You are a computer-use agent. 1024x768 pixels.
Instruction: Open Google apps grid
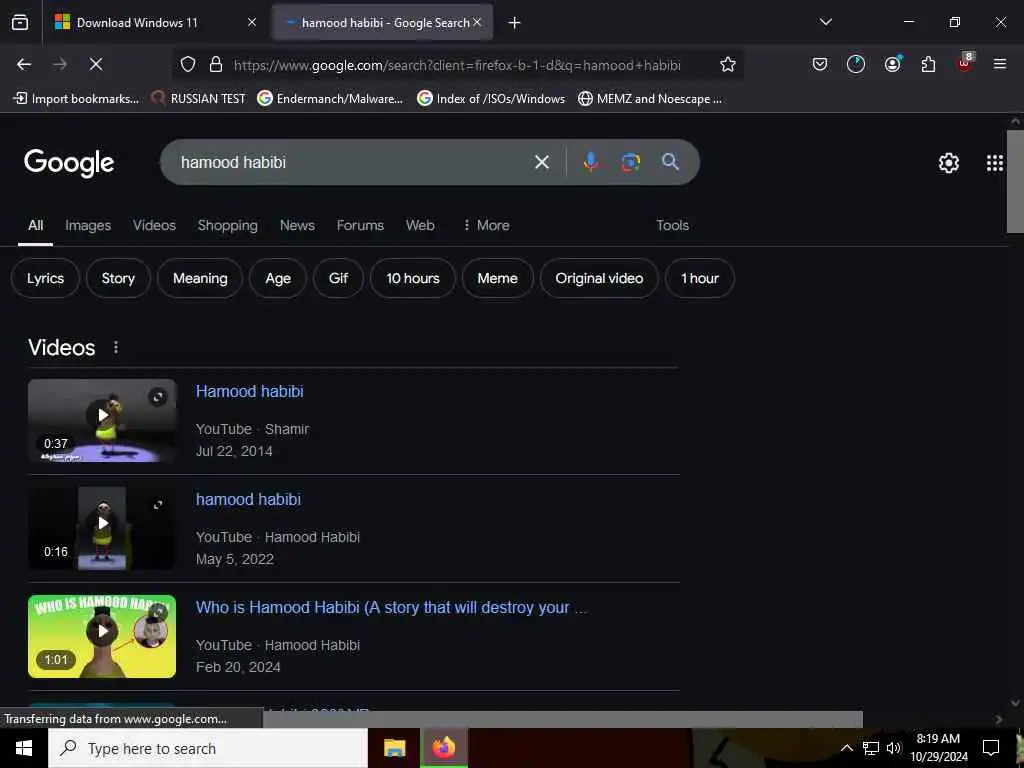click(x=995, y=163)
